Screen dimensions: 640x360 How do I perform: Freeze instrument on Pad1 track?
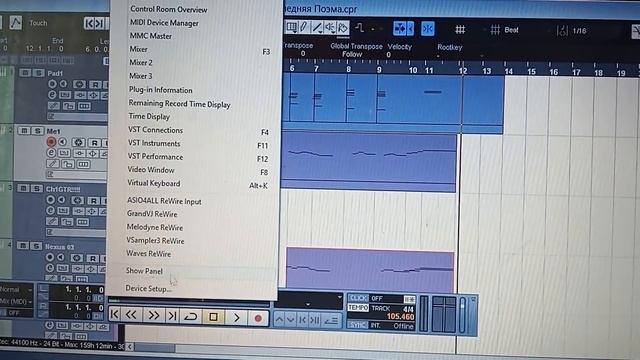(79, 84)
